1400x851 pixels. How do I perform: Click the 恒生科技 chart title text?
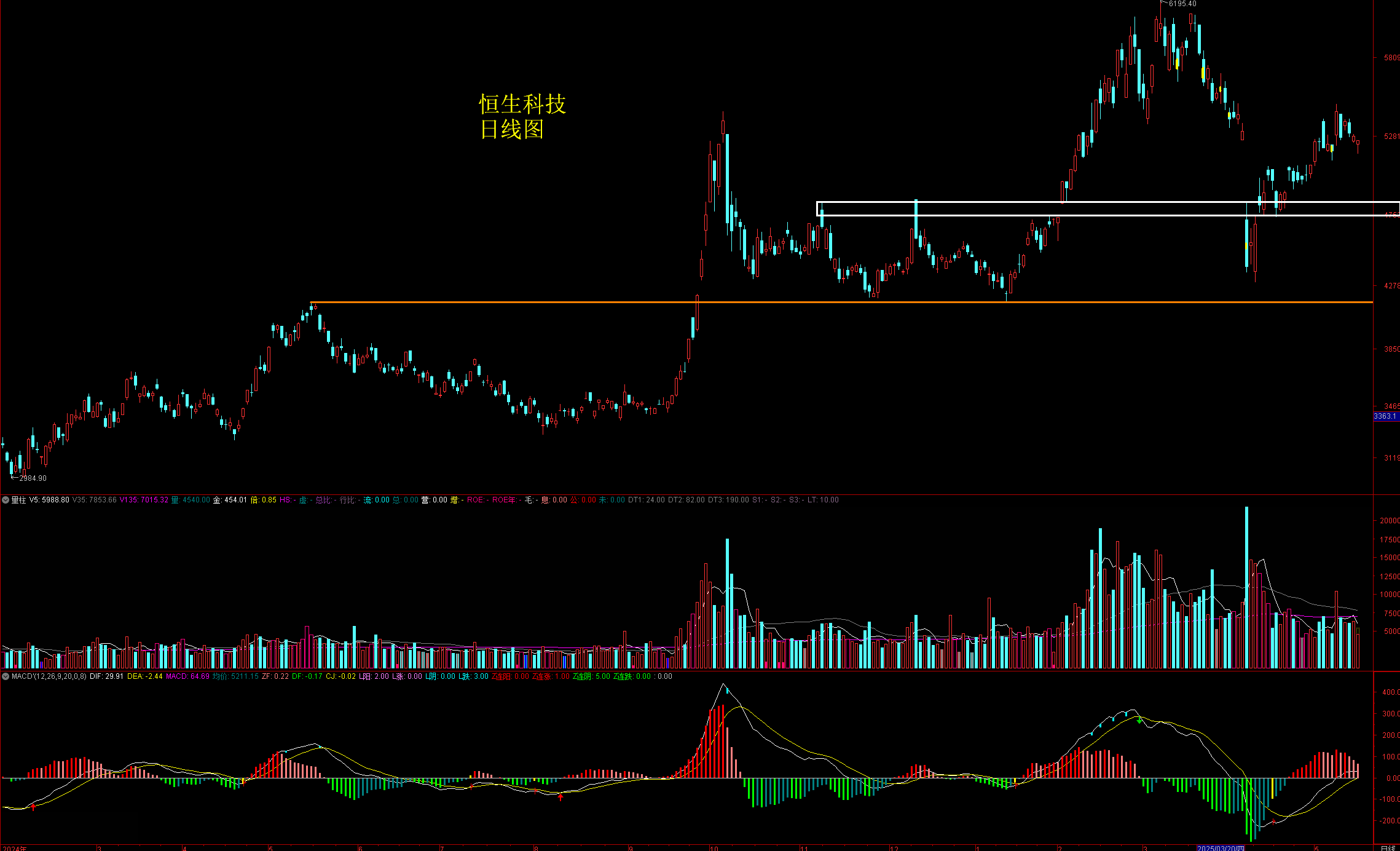pos(522,104)
